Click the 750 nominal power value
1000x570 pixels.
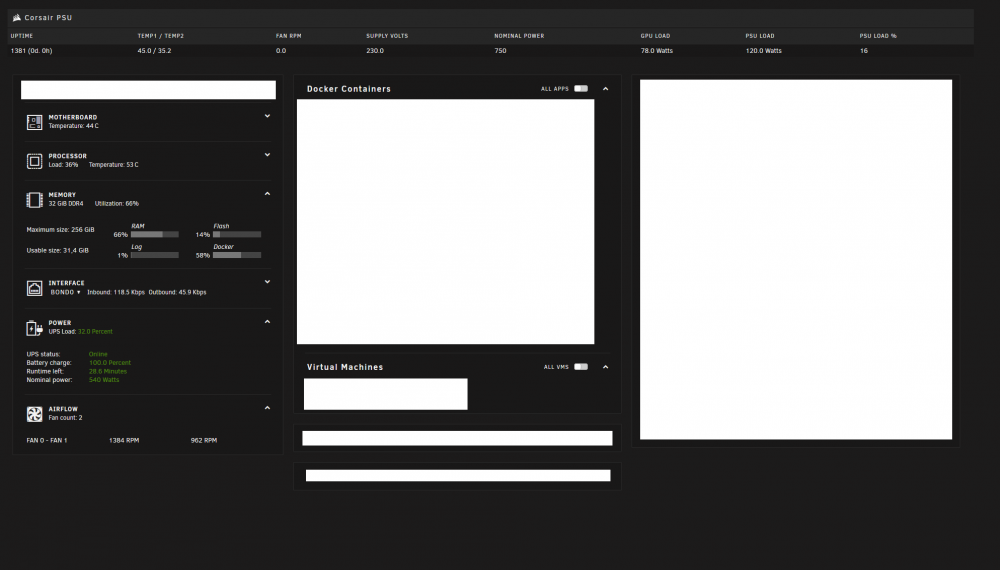tap(500, 50)
